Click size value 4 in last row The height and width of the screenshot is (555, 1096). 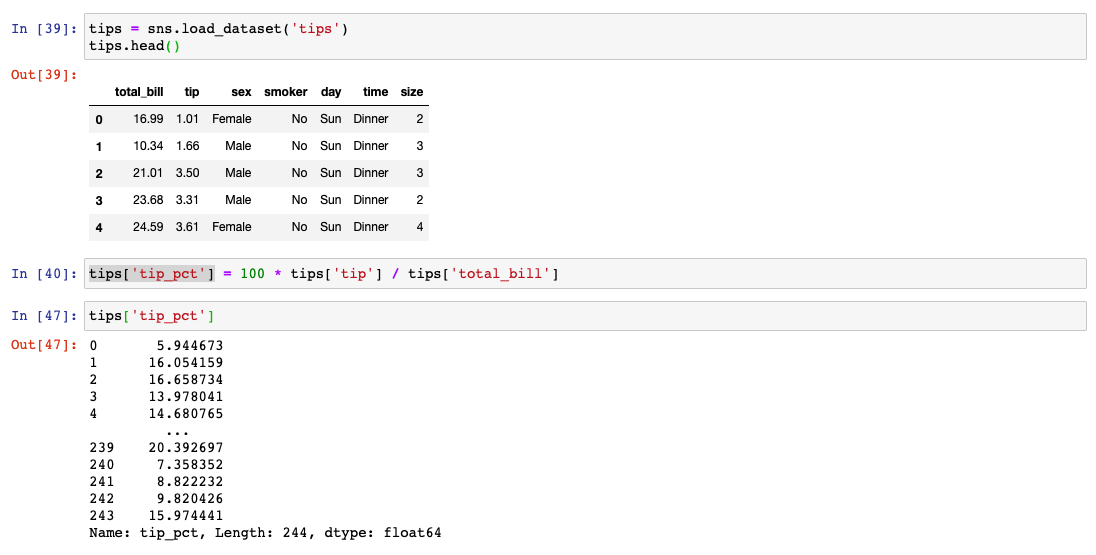pyautogui.click(x=419, y=227)
